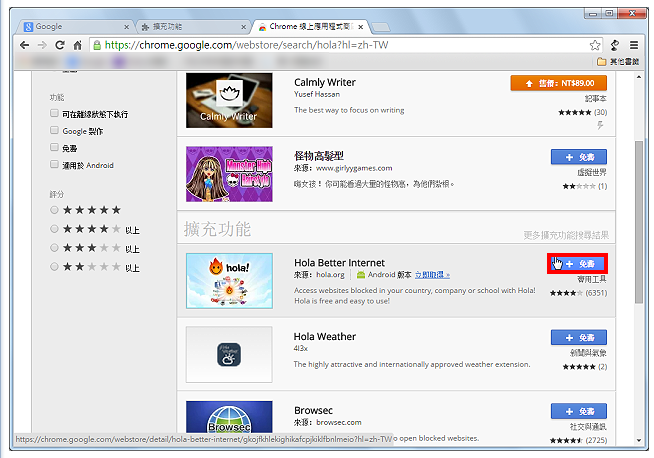Screen dimensions: 654x458
Task: Close the 擴充功能 tab
Action: tap(244, 27)
